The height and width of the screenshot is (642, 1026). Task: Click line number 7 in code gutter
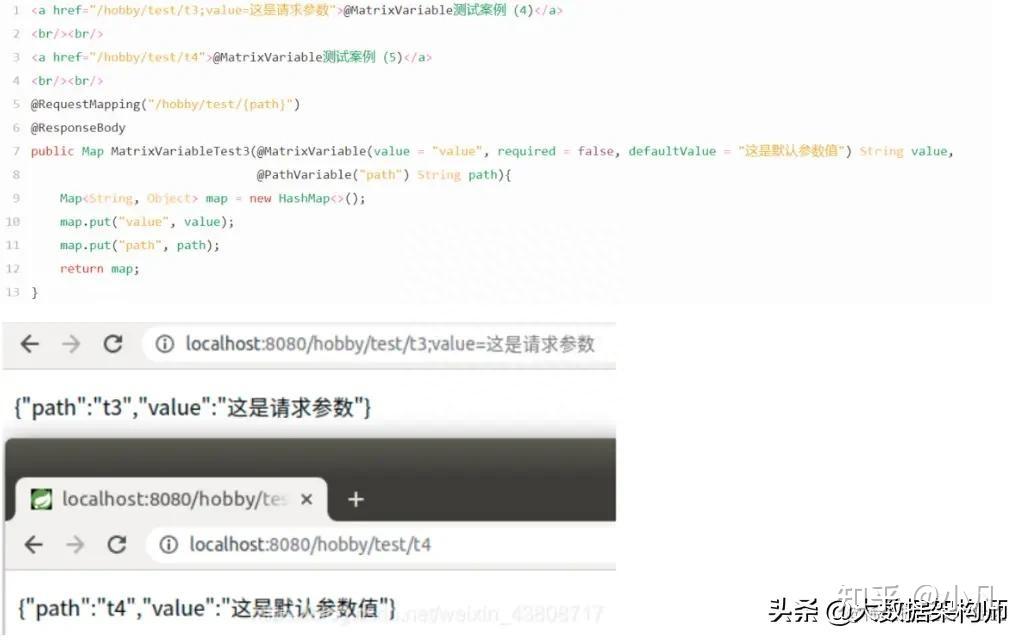16,151
